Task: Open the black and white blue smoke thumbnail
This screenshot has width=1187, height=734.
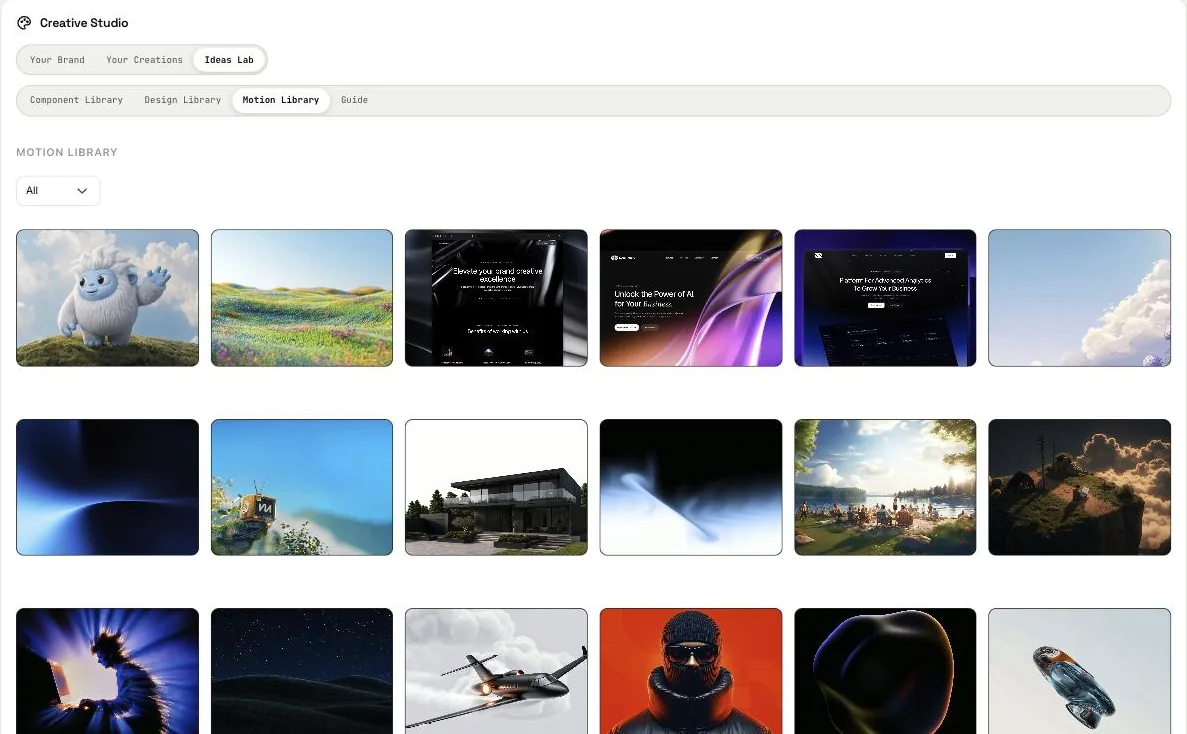Action: (690, 487)
